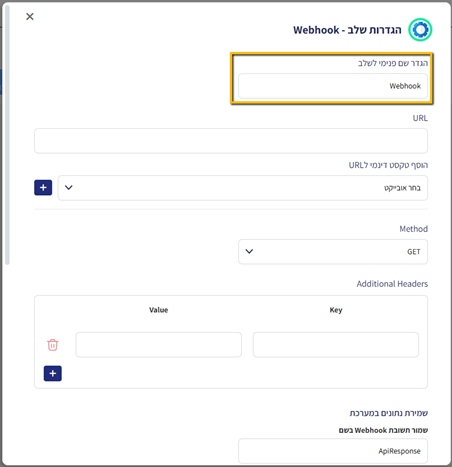Click the Webhook dialog title text

pyautogui.click(x=347, y=30)
